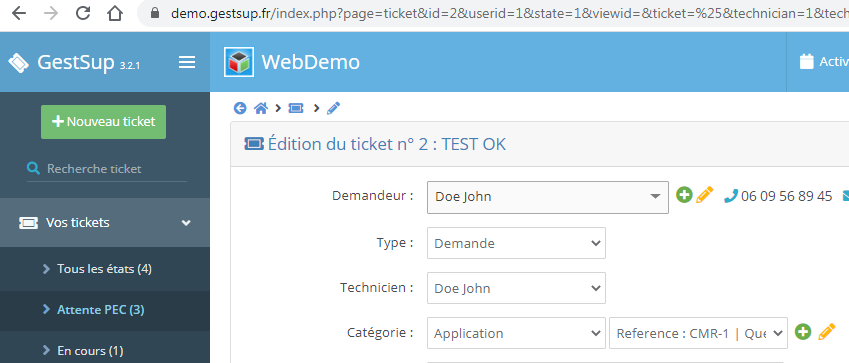Open the Demandeur dropdown Doe John
The height and width of the screenshot is (363, 849).
547,197
